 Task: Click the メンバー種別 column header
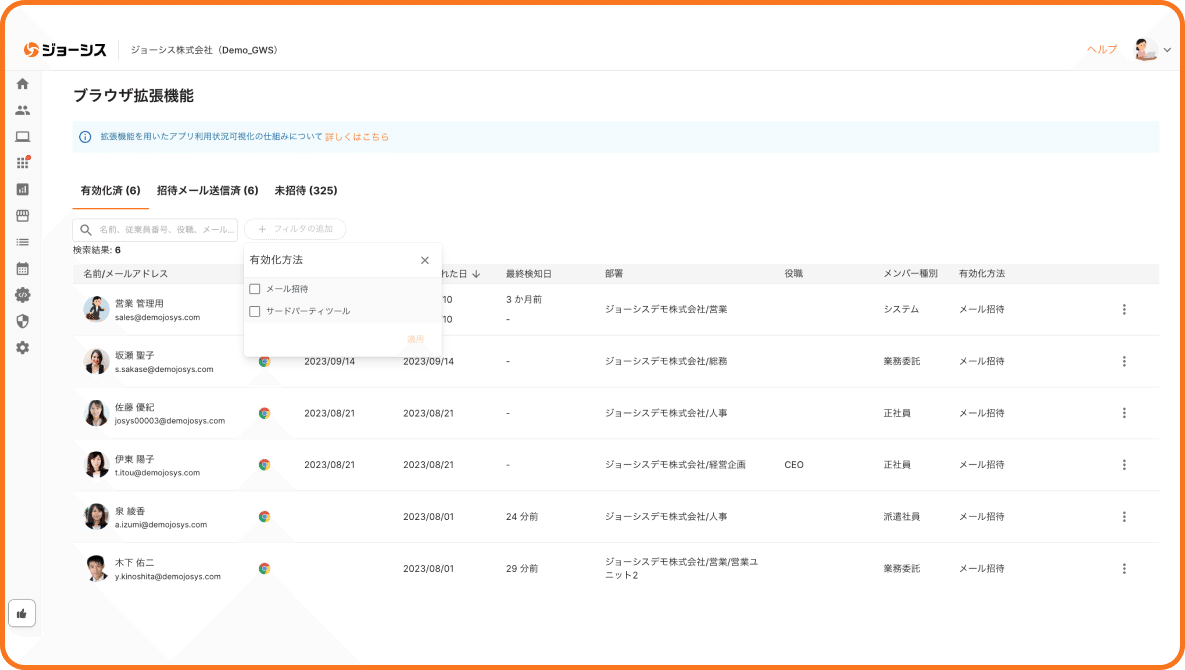point(911,274)
